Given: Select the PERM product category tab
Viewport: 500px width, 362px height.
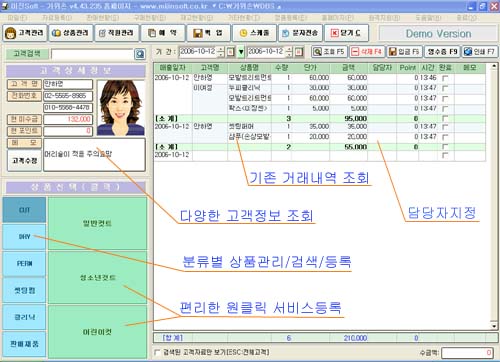Looking at the screenshot, I should click(24, 264).
